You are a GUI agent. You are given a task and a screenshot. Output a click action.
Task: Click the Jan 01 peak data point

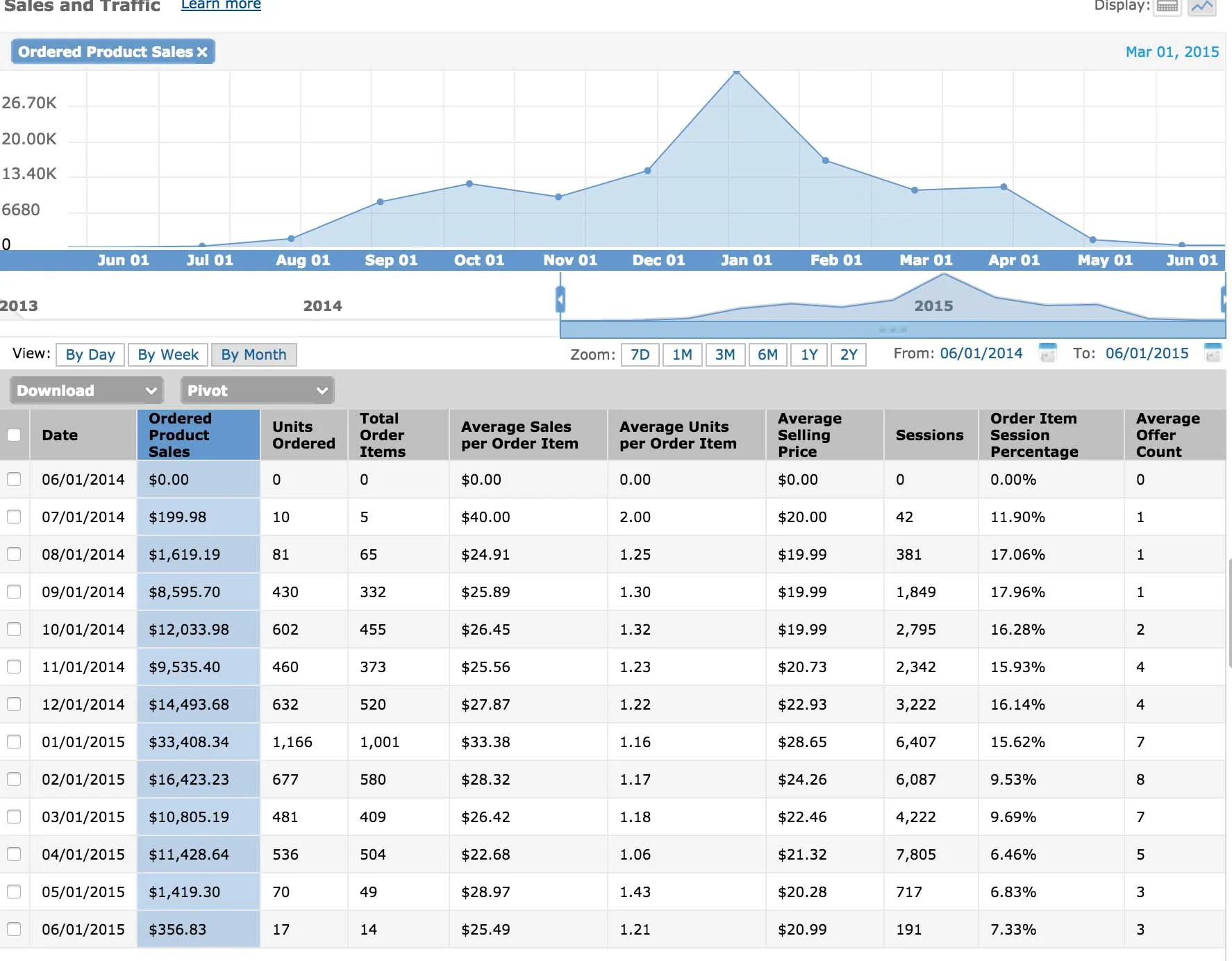(x=736, y=72)
